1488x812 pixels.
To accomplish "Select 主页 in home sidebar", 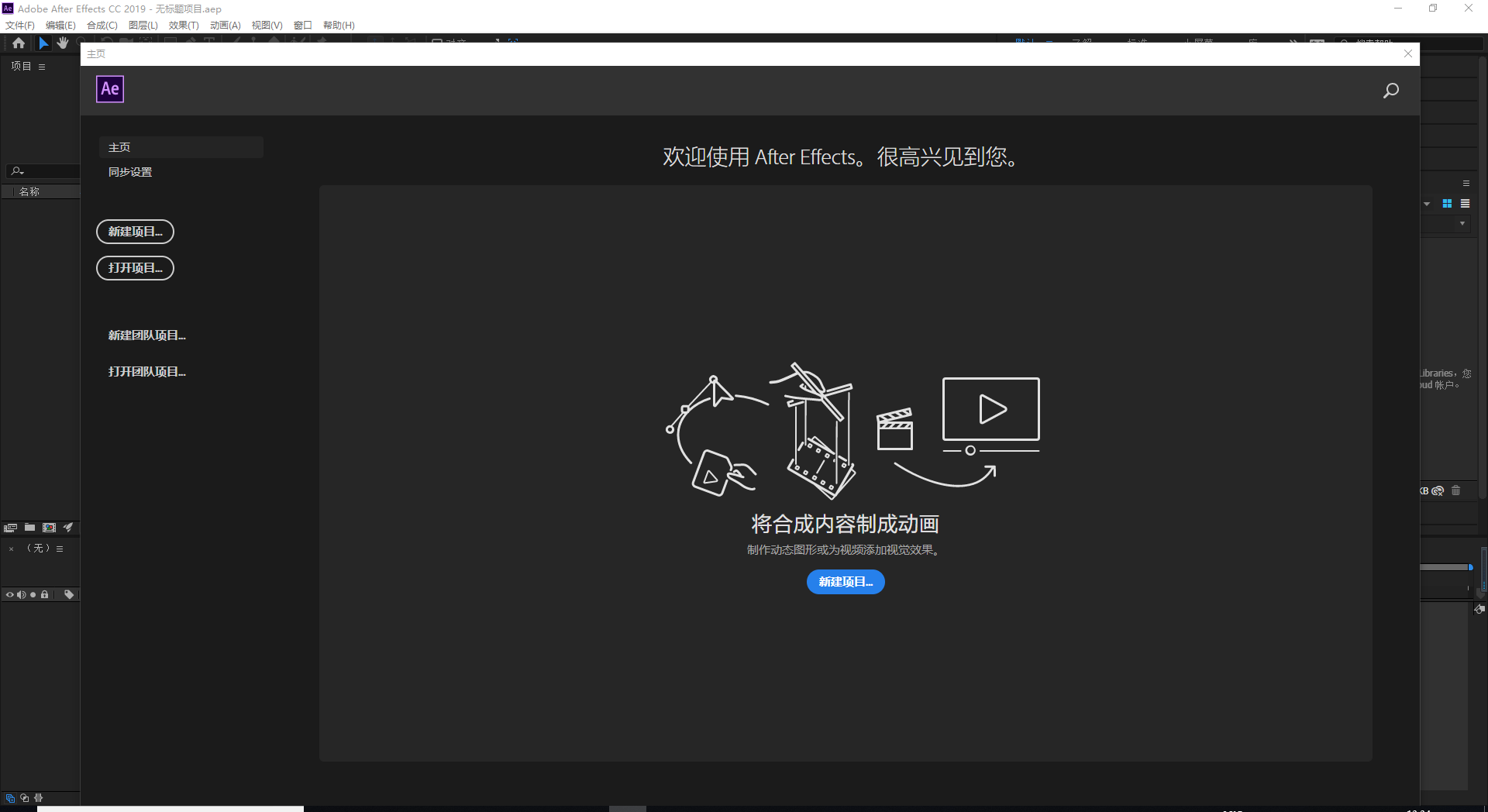I will 181,147.
